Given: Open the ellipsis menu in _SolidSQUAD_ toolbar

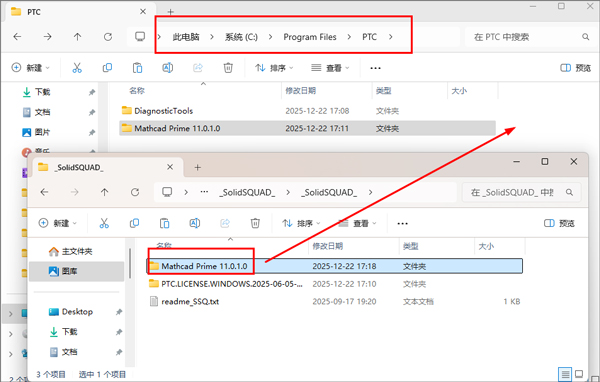Looking at the screenshot, I should pyautogui.click(x=403, y=224).
